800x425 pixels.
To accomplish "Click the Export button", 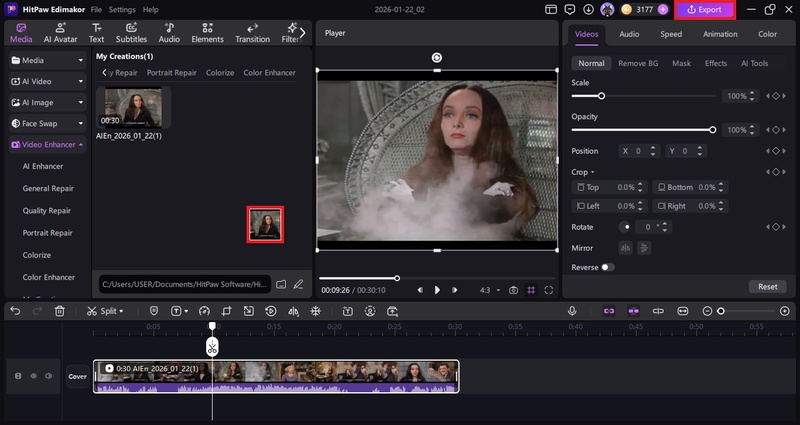I will [705, 9].
